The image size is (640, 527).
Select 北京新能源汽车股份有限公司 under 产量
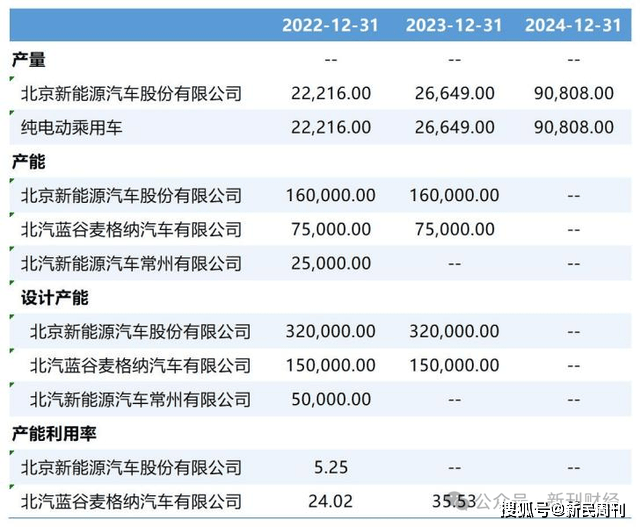click(131, 93)
